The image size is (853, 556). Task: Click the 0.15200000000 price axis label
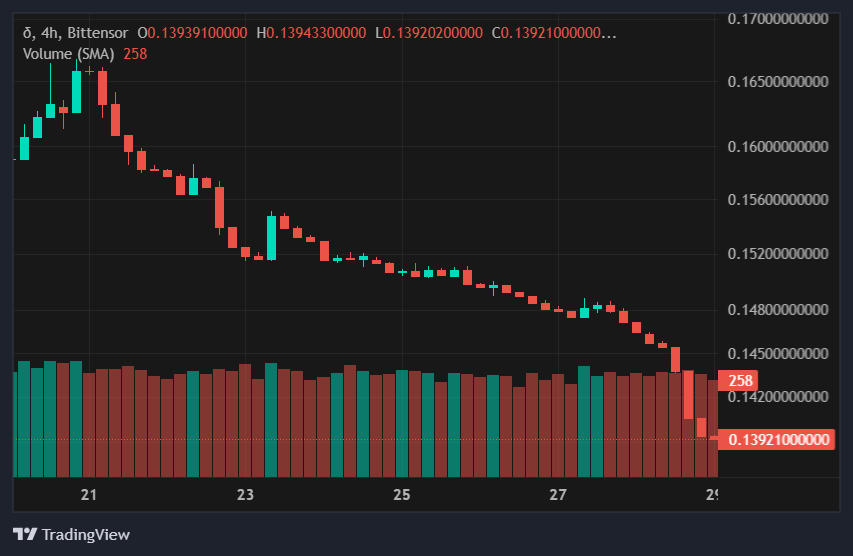pyautogui.click(x=778, y=254)
